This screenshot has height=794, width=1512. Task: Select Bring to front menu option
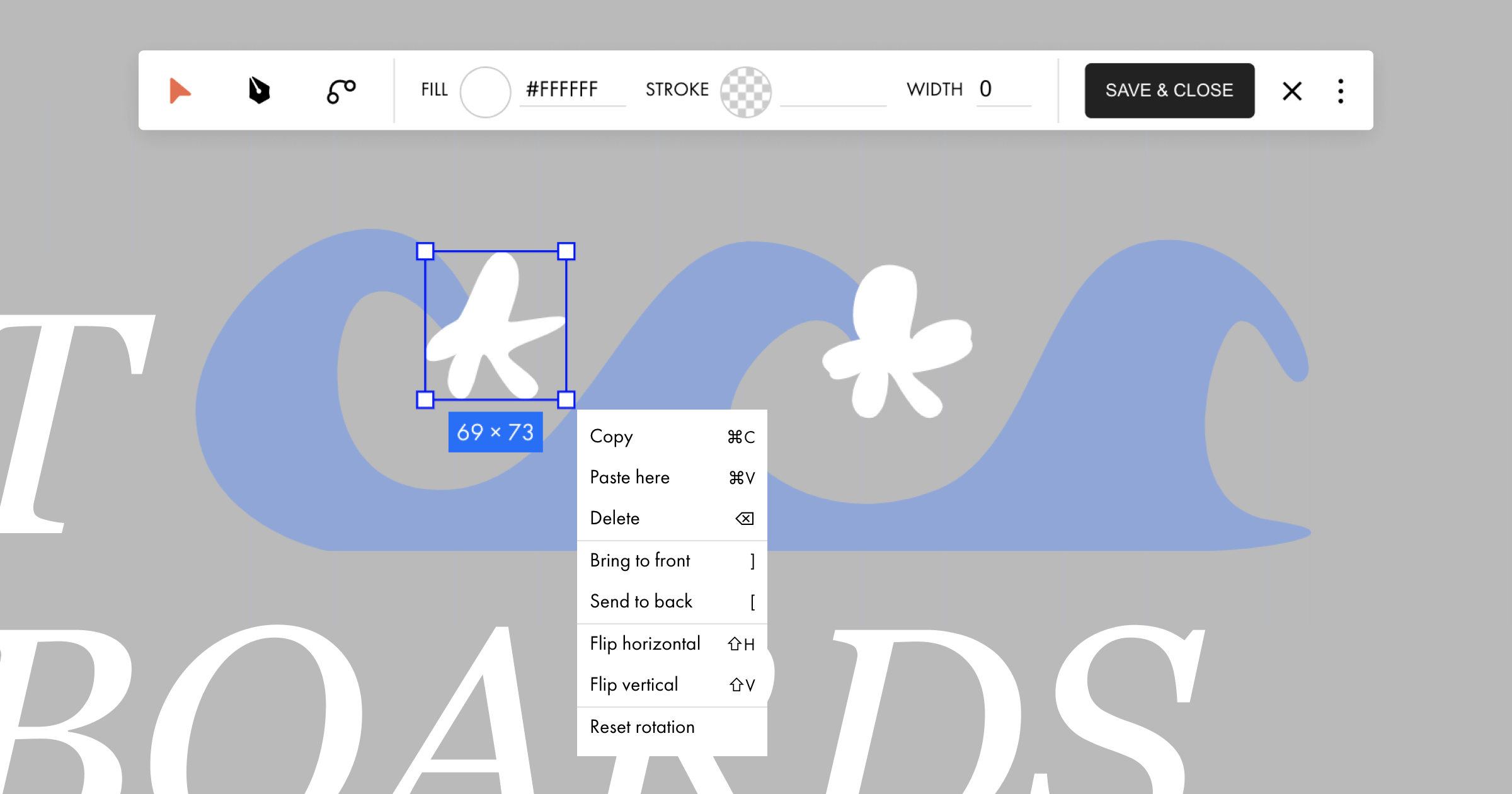click(x=672, y=560)
